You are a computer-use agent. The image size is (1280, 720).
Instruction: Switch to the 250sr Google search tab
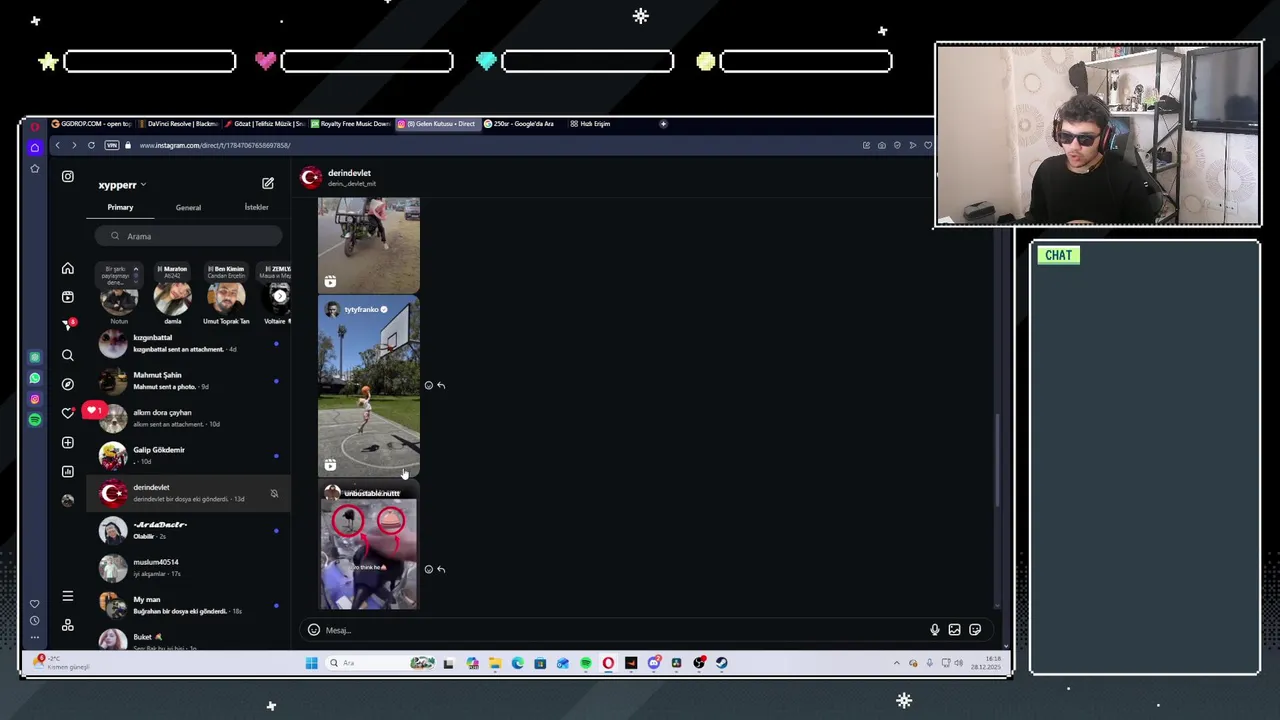523,124
